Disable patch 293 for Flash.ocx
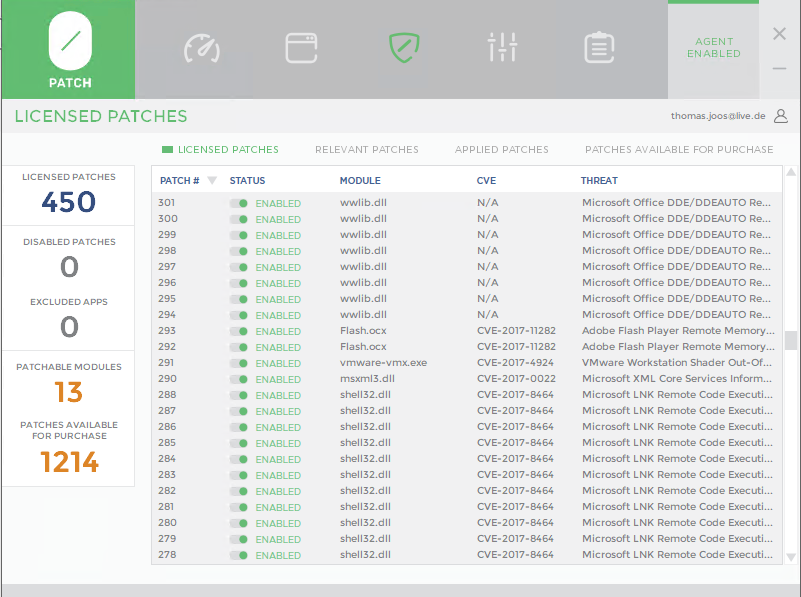 pos(239,331)
